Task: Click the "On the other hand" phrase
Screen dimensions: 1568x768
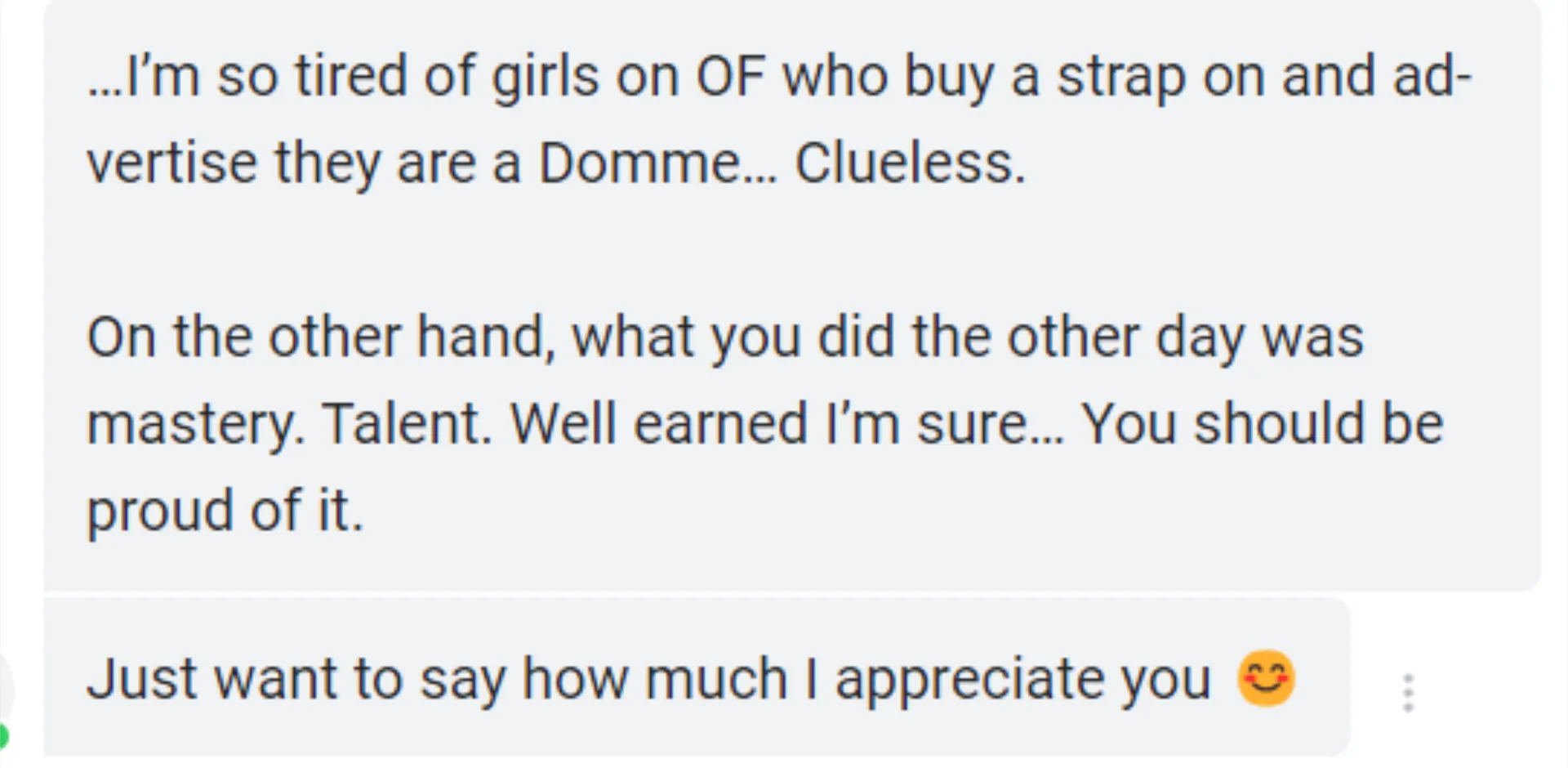Action: pos(316,337)
